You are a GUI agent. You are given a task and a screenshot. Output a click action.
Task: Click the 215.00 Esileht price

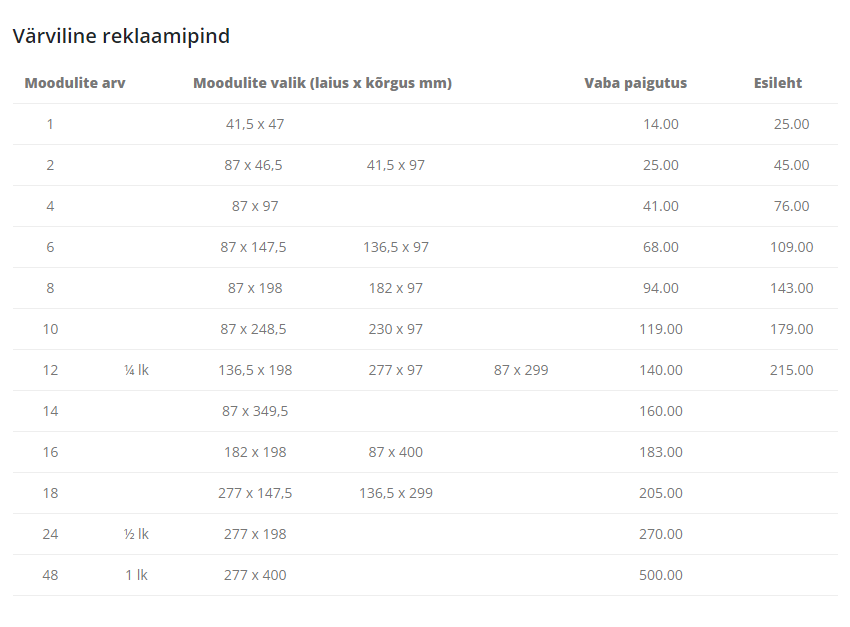791,370
